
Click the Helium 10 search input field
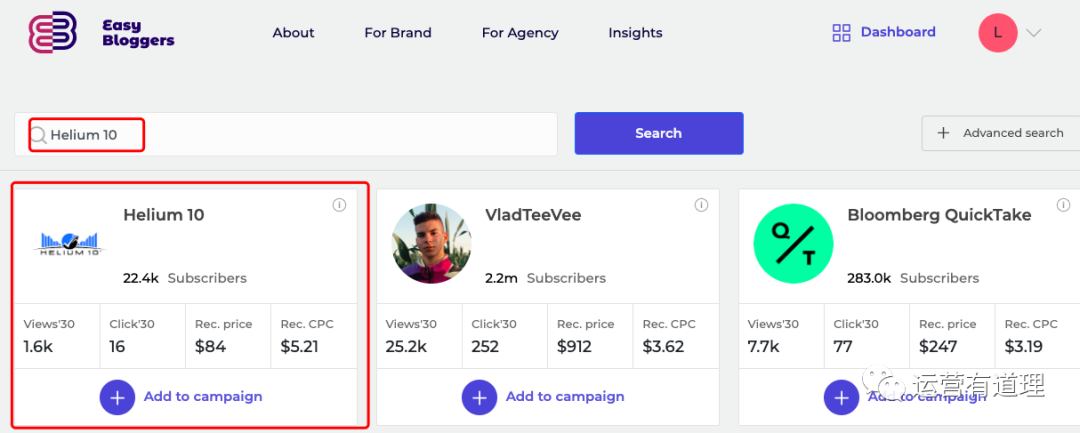tap(300, 135)
